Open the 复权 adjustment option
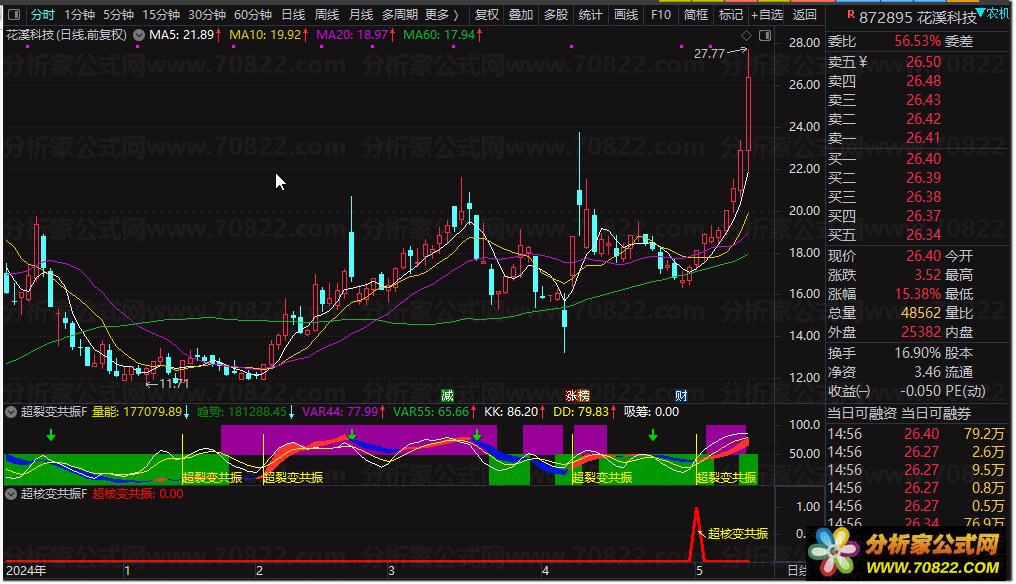 point(487,14)
